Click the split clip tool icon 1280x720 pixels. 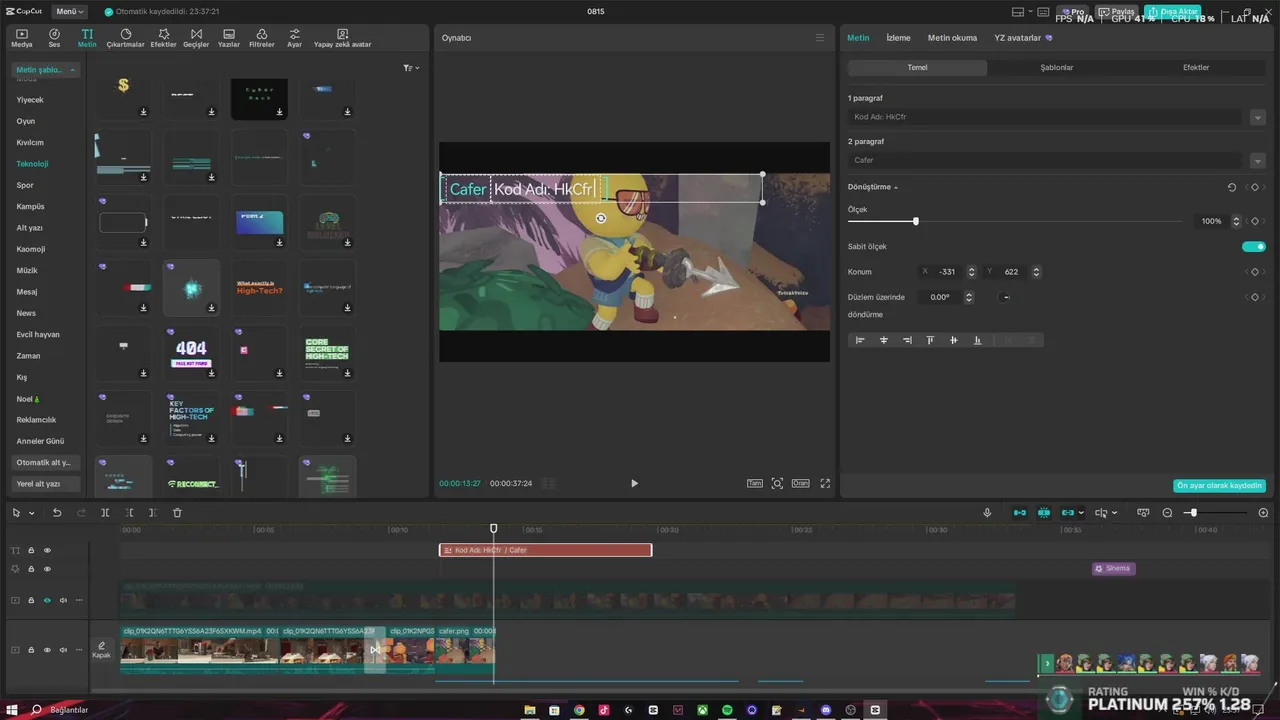(105, 513)
